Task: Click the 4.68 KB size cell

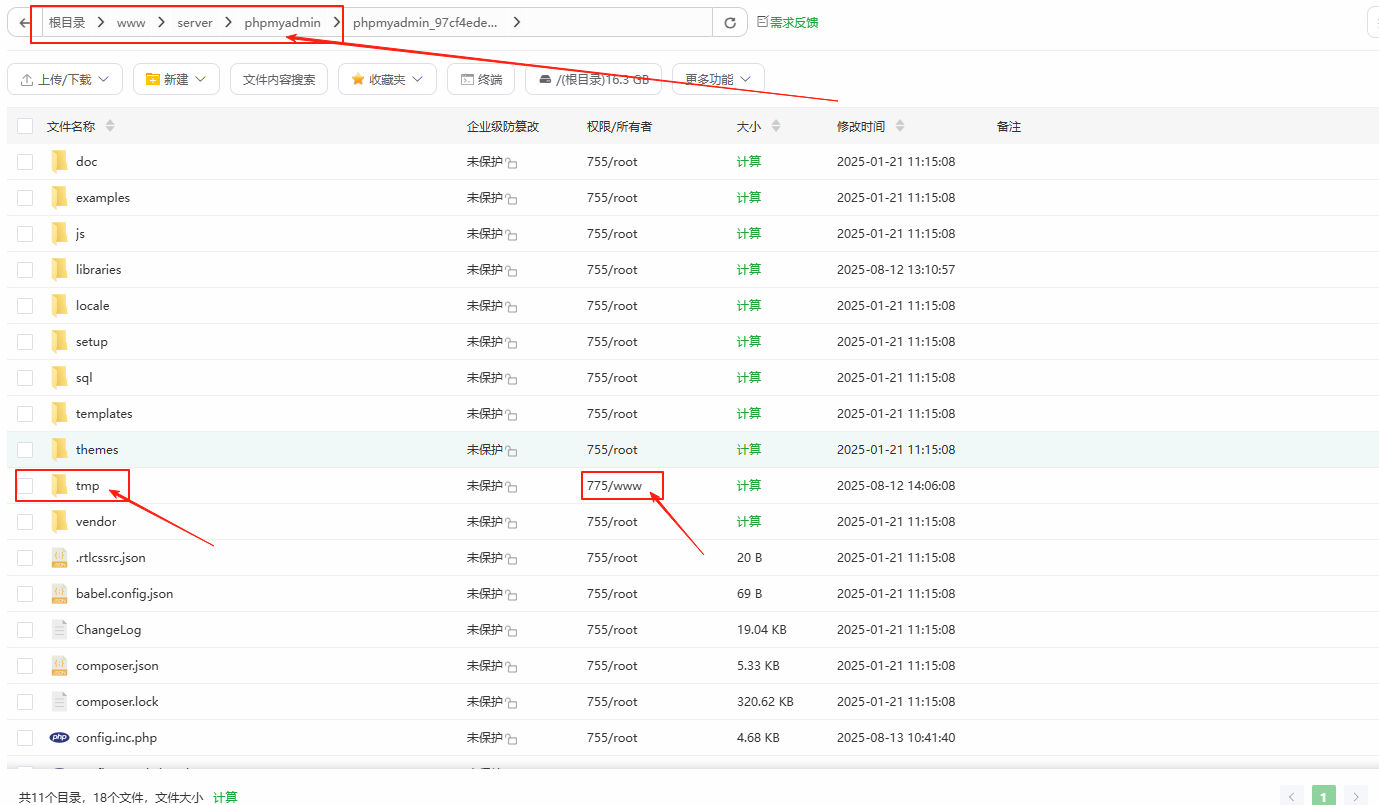Action: pos(759,737)
